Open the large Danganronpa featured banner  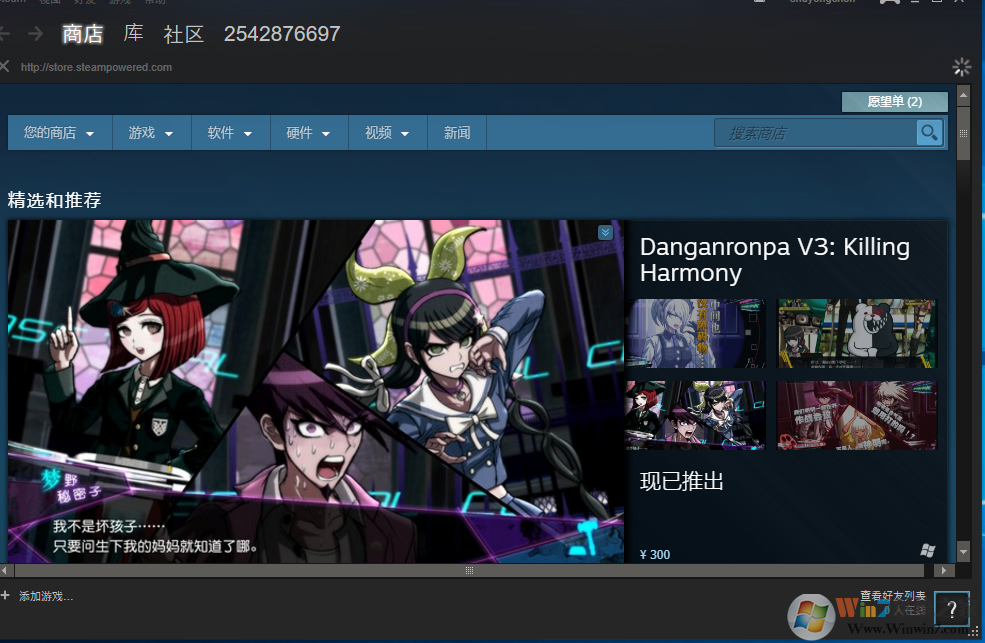(x=315, y=391)
